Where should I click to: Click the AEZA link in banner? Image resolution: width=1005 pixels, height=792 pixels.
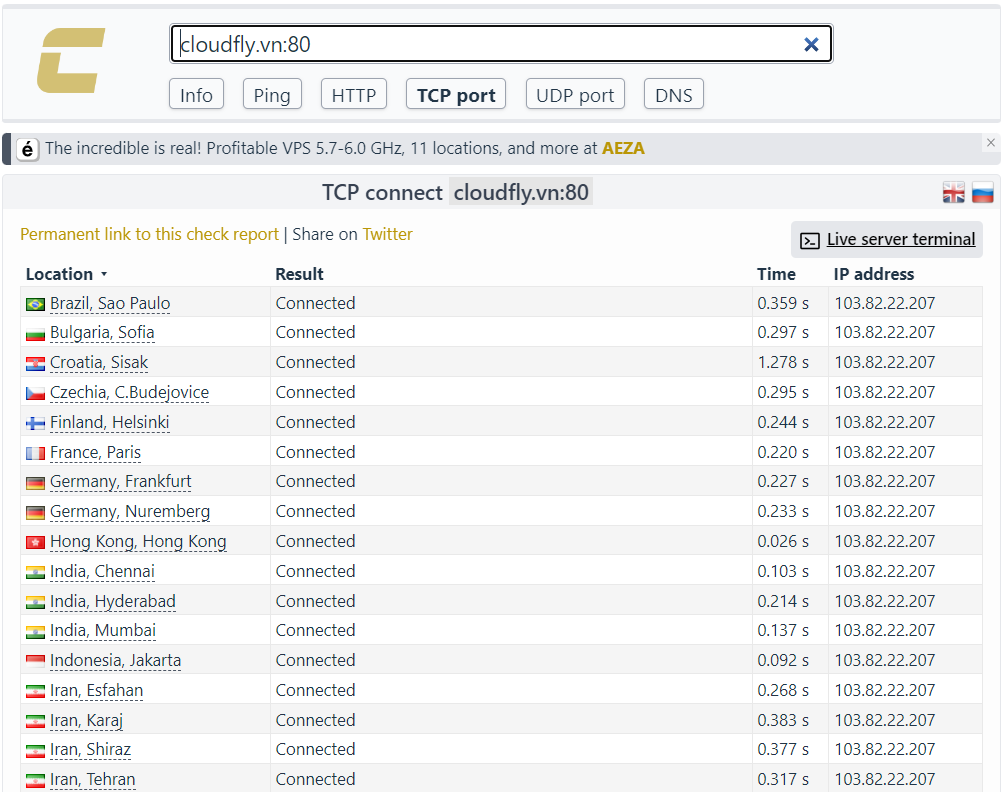(623, 148)
